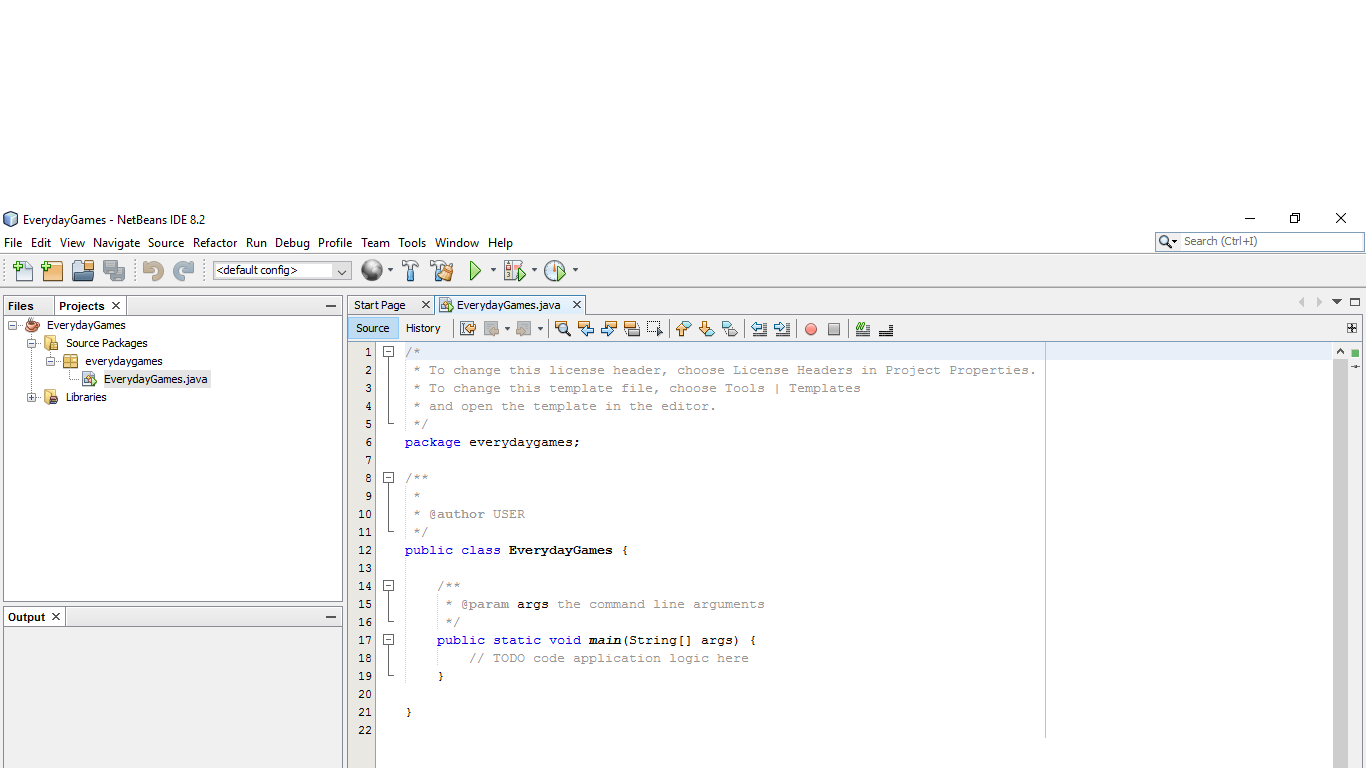Undo the last edit
1366x768 pixels.
pos(151,270)
